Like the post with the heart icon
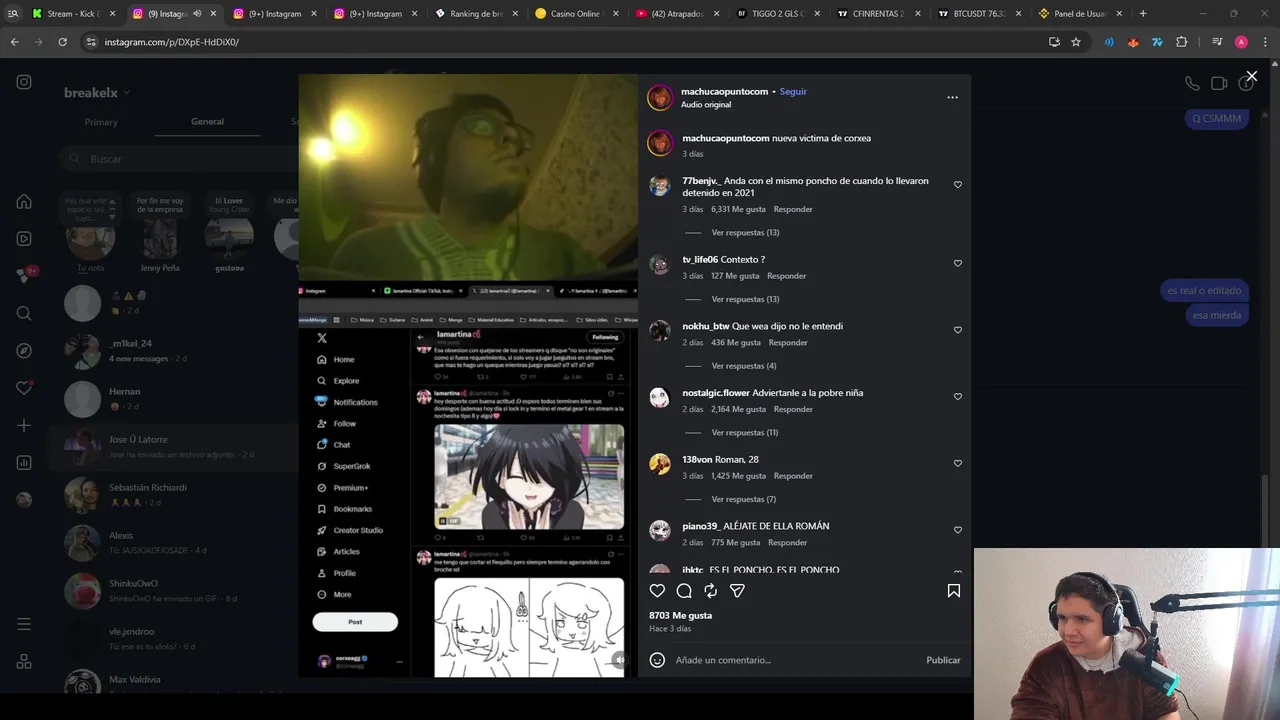This screenshot has width=1280, height=720. [657, 591]
